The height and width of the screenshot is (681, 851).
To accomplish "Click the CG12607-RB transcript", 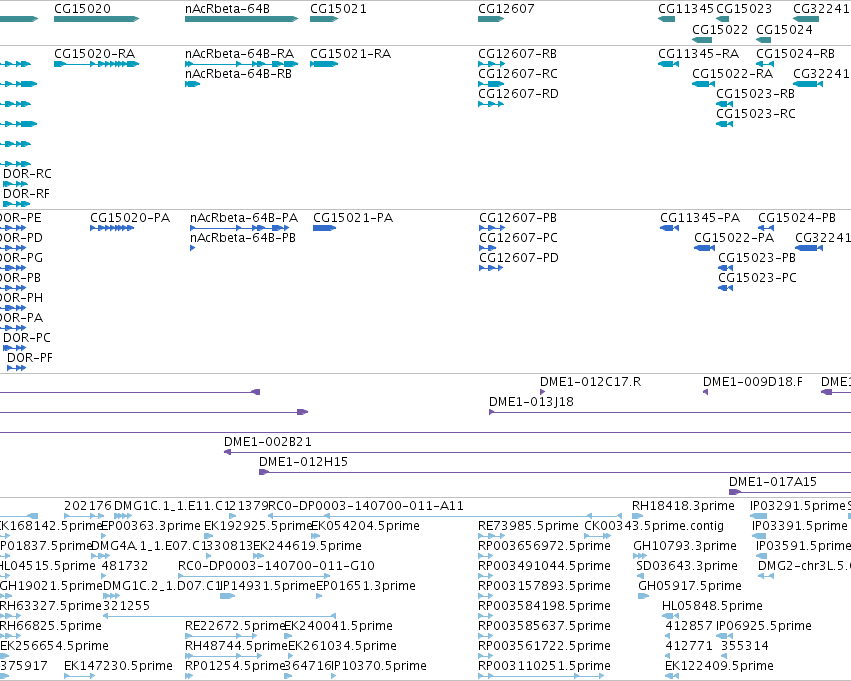I will click(491, 64).
